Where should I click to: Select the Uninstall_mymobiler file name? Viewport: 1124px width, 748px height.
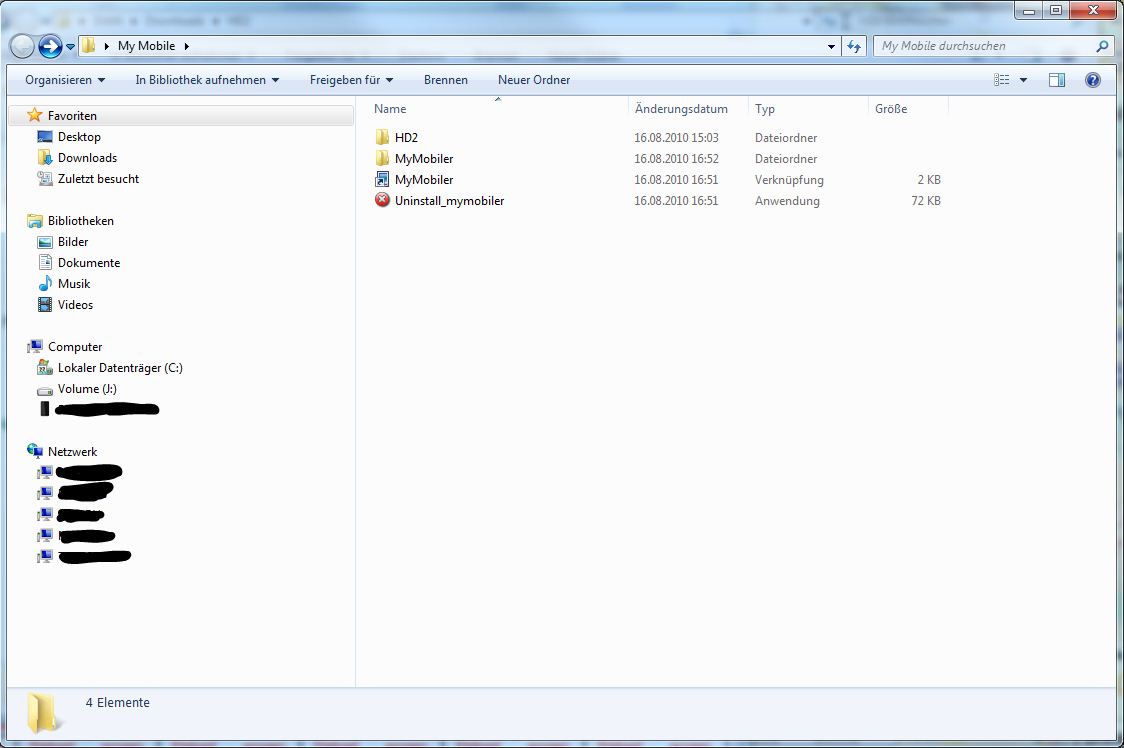click(x=449, y=201)
